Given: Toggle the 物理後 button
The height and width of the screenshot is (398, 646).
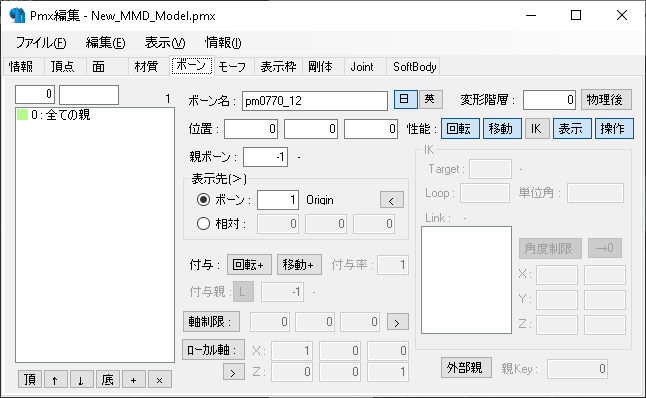Looking at the screenshot, I should pyautogui.click(x=606, y=99).
